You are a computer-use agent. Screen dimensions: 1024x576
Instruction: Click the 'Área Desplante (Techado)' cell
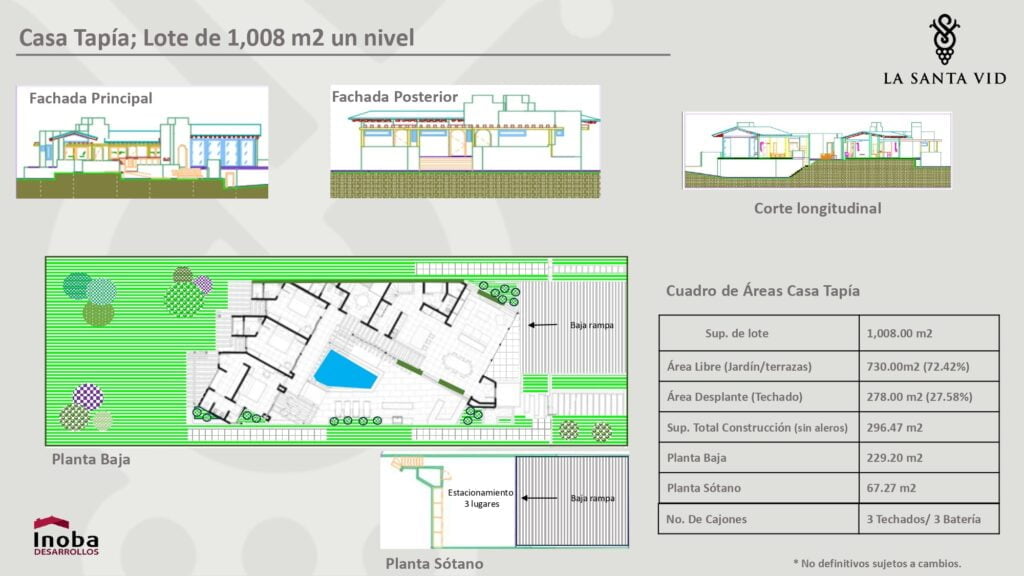point(759,396)
